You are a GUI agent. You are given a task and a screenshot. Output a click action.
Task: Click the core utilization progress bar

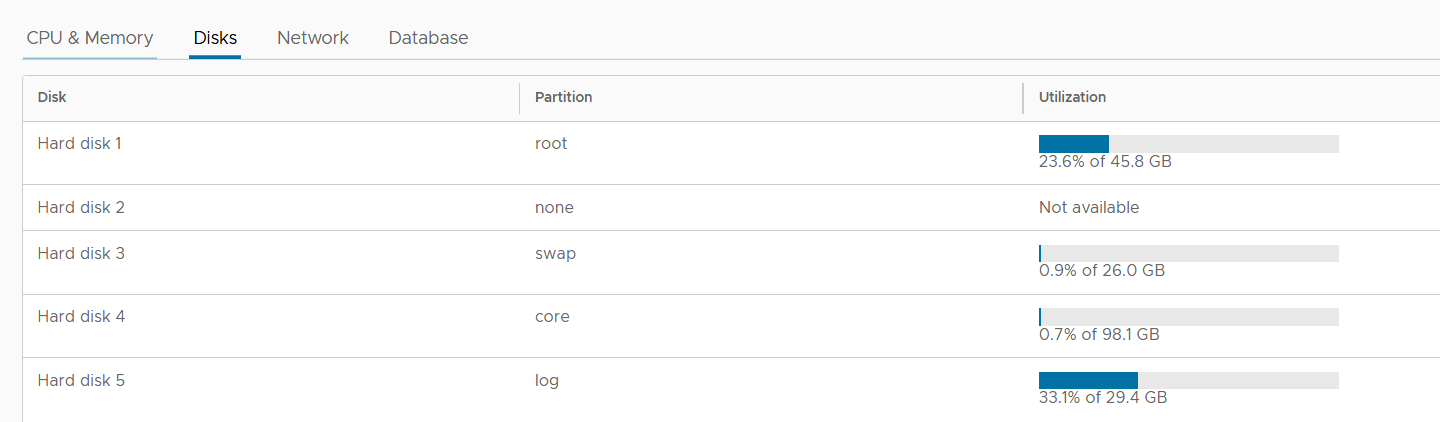(x=1188, y=317)
